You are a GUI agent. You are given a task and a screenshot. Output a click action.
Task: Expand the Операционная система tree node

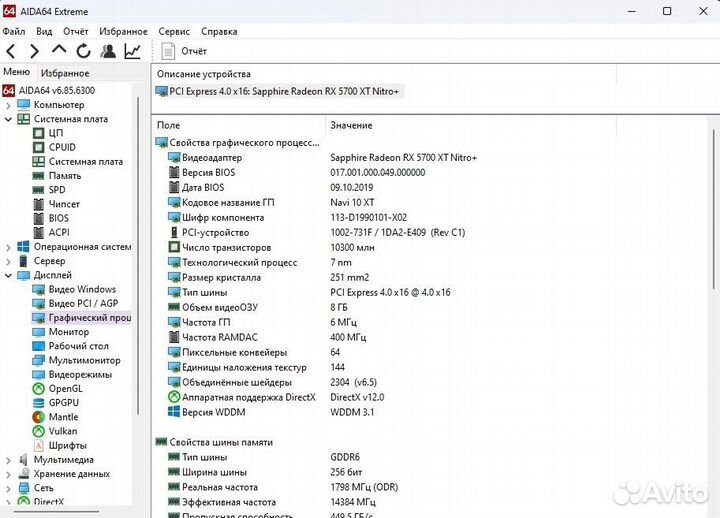[x=8, y=247]
